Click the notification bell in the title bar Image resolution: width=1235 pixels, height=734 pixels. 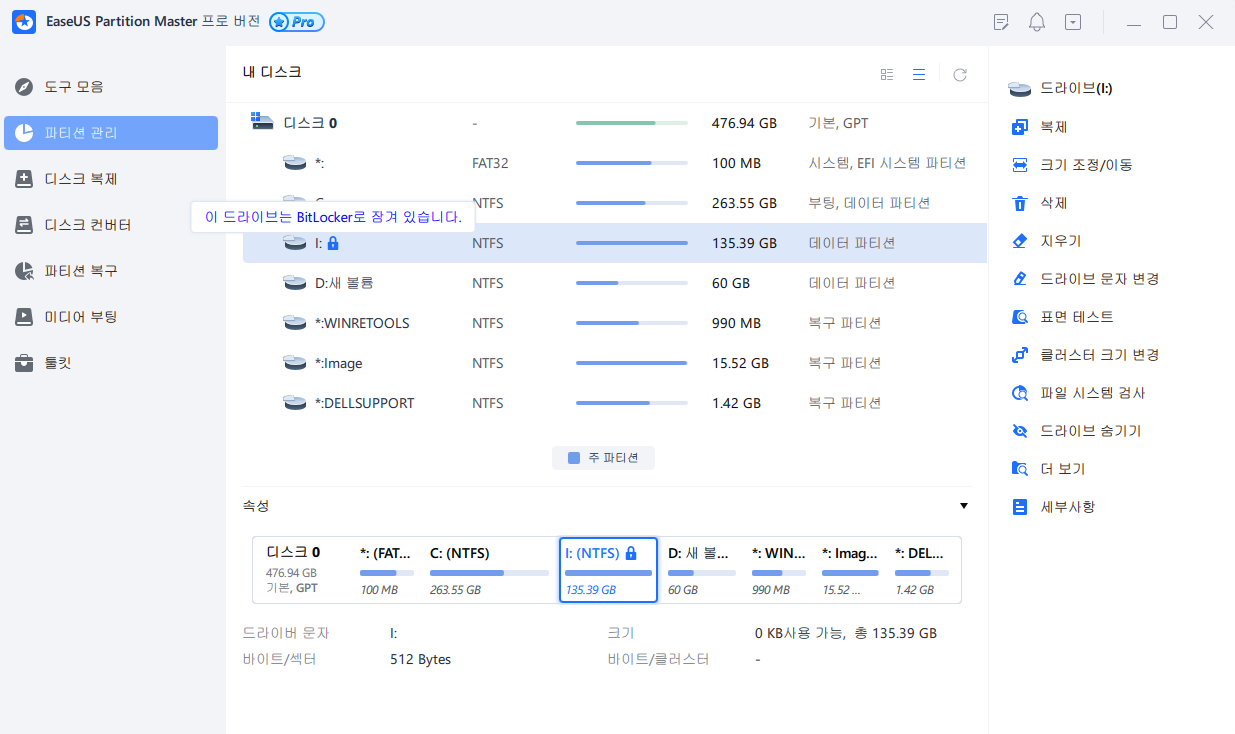click(x=1037, y=21)
